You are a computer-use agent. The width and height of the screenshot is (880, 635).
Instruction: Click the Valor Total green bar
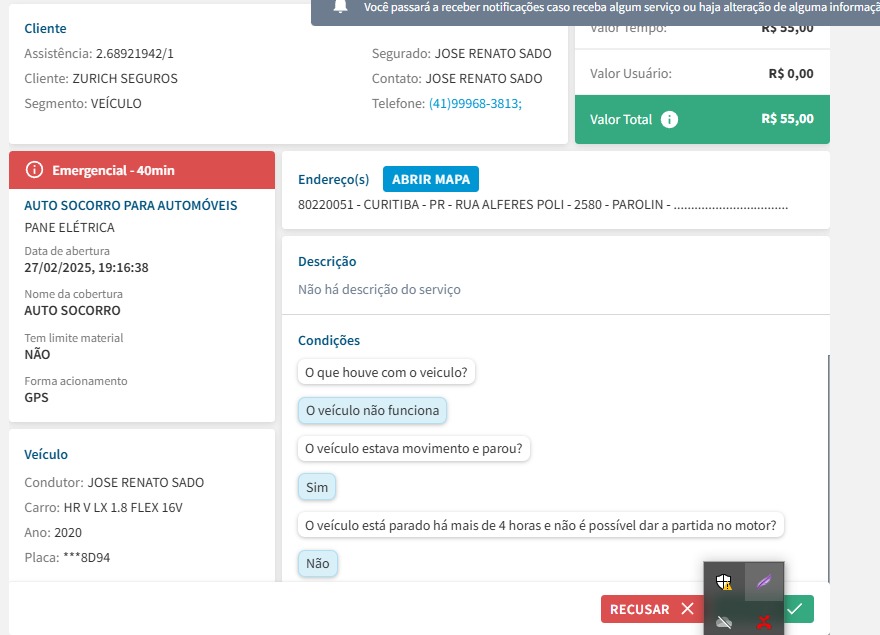(x=702, y=119)
